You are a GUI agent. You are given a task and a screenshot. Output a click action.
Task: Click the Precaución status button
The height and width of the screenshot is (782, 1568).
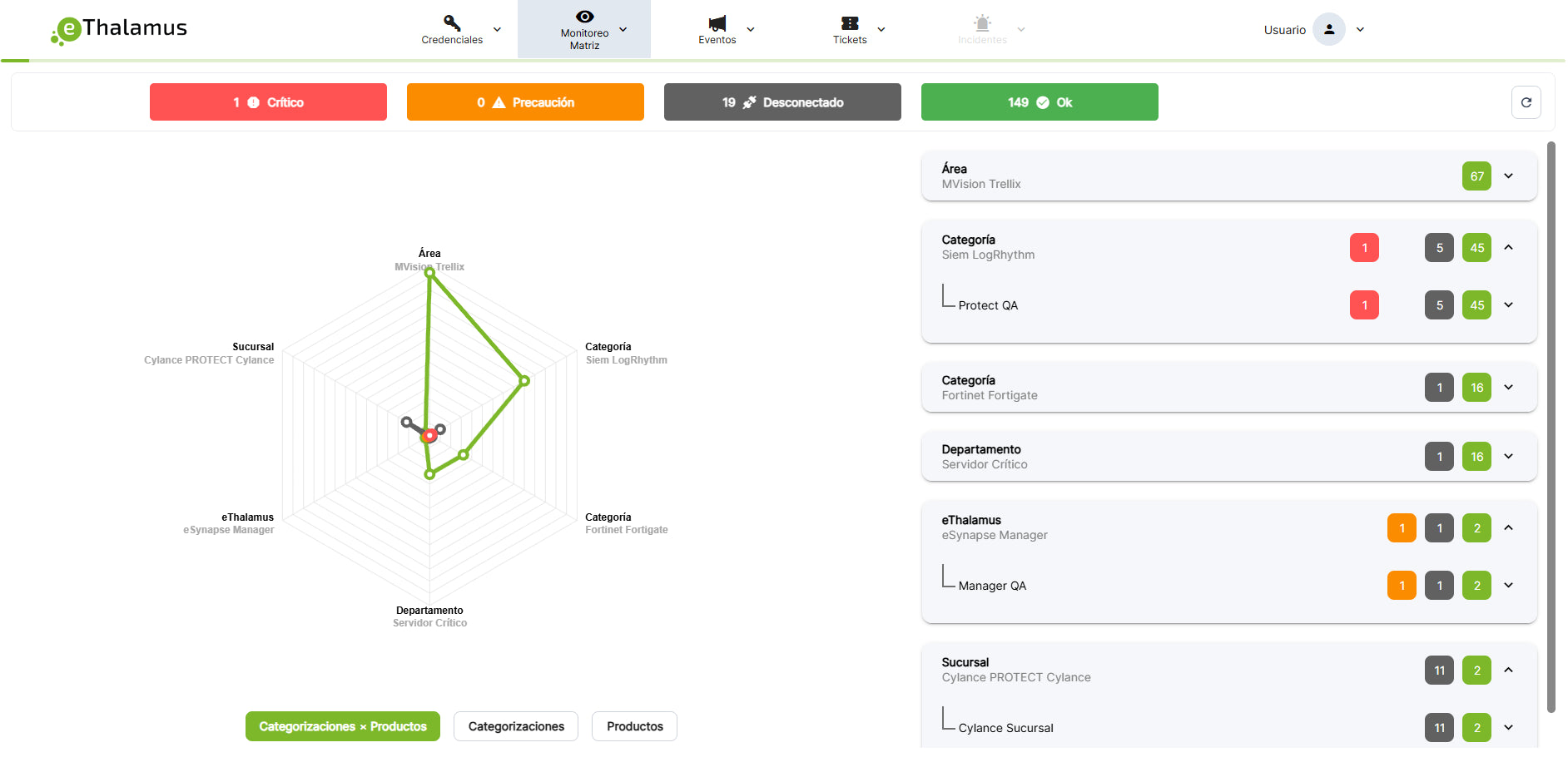525,102
